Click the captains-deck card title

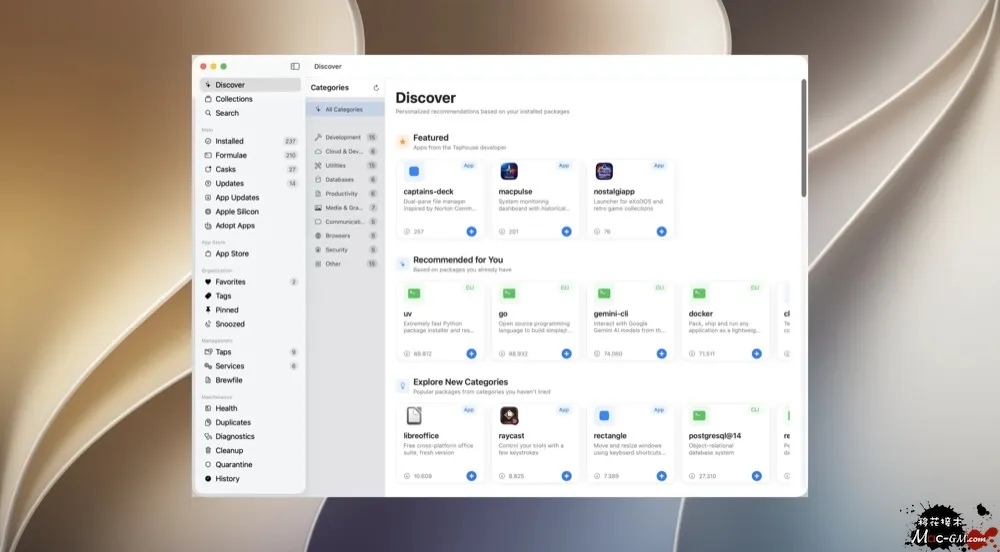coord(429,191)
